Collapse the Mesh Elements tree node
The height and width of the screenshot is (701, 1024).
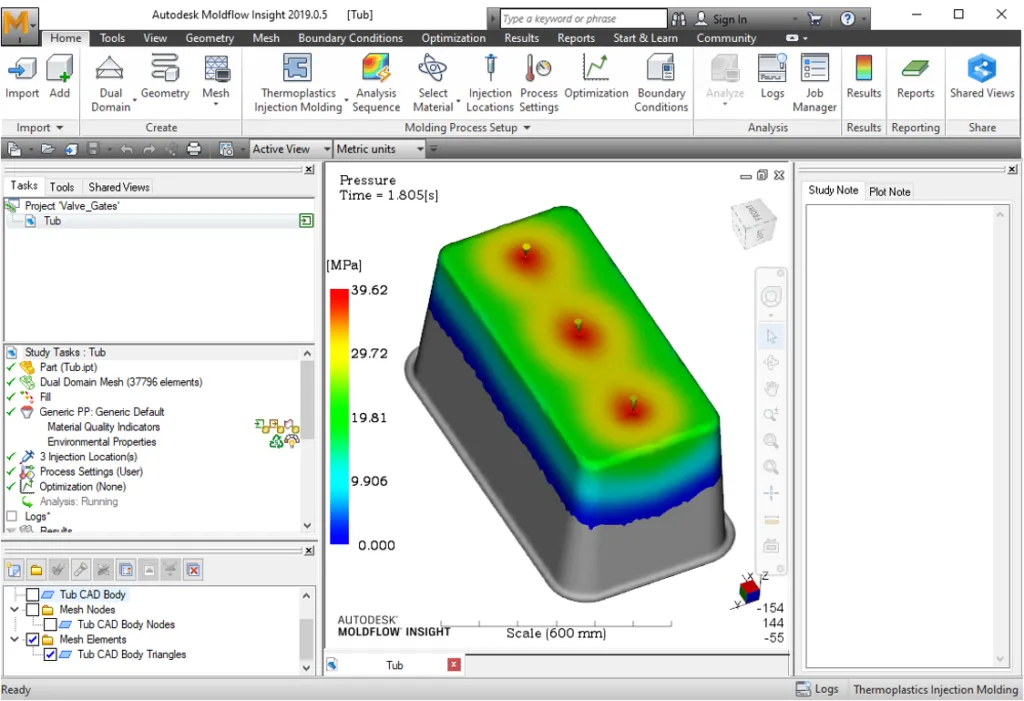pos(14,640)
